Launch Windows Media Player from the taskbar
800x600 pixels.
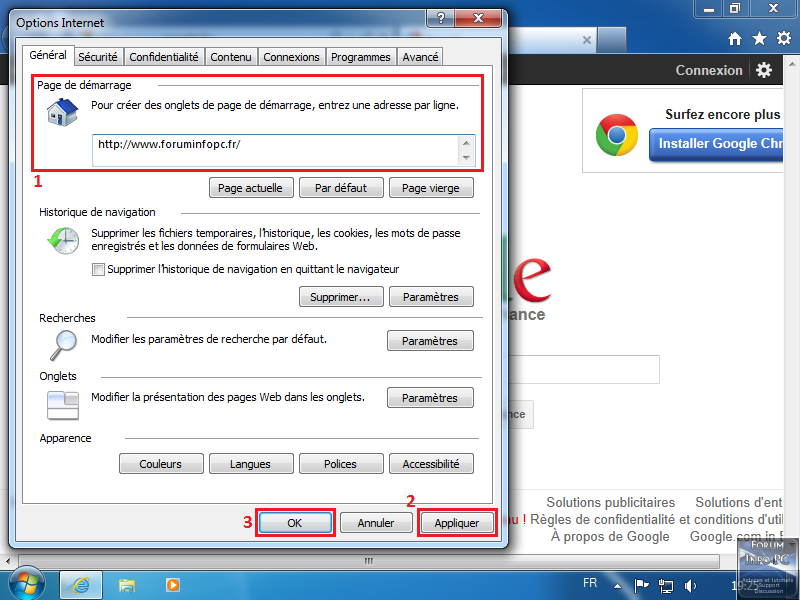point(172,584)
